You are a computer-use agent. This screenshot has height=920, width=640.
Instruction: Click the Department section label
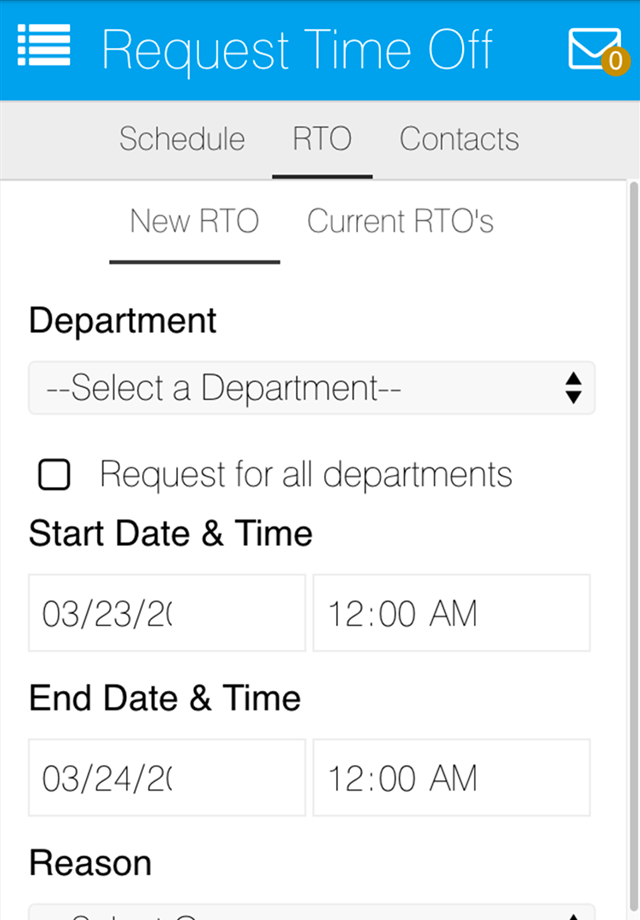point(123,320)
